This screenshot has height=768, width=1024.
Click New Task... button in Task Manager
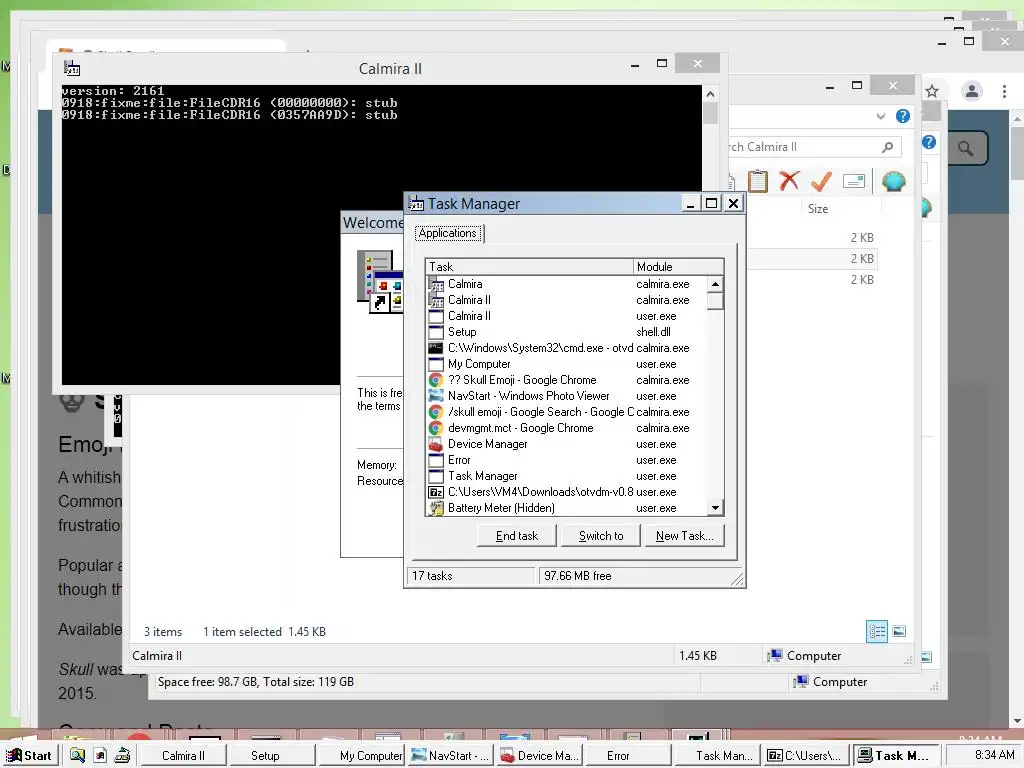[684, 536]
